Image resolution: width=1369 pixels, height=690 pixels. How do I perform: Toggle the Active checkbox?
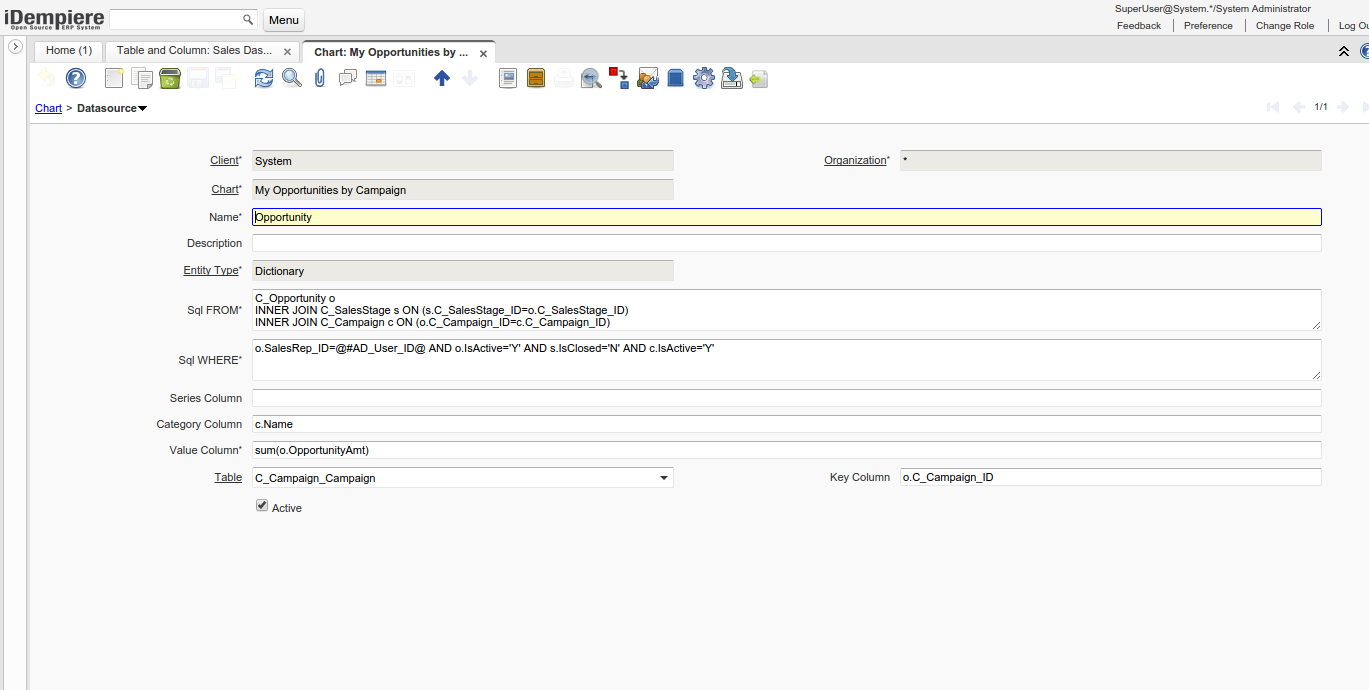coord(263,507)
